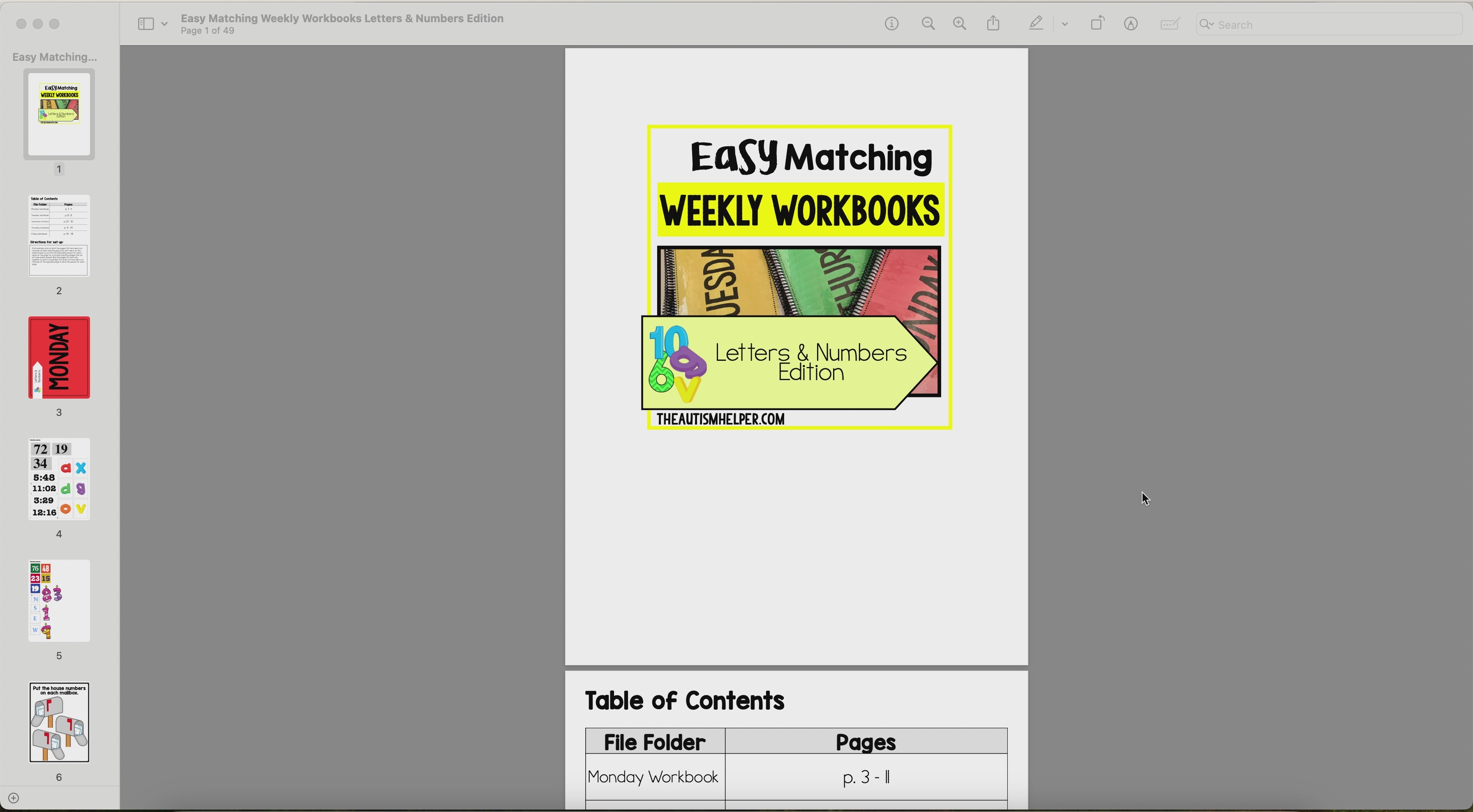Show the Markup toolbar
1473x812 pixels.
coord(1131,23)
